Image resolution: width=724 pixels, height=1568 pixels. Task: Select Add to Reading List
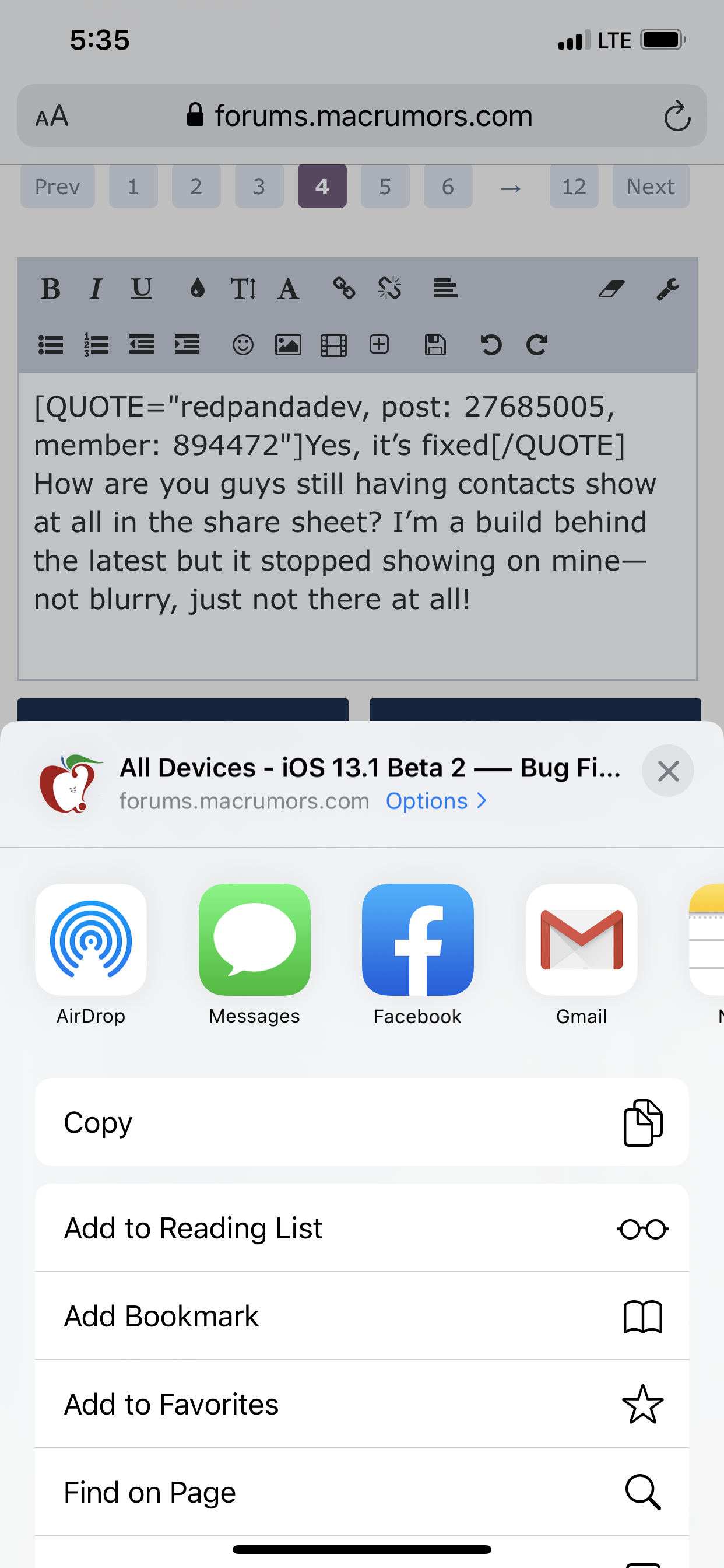click(362, 1227)
